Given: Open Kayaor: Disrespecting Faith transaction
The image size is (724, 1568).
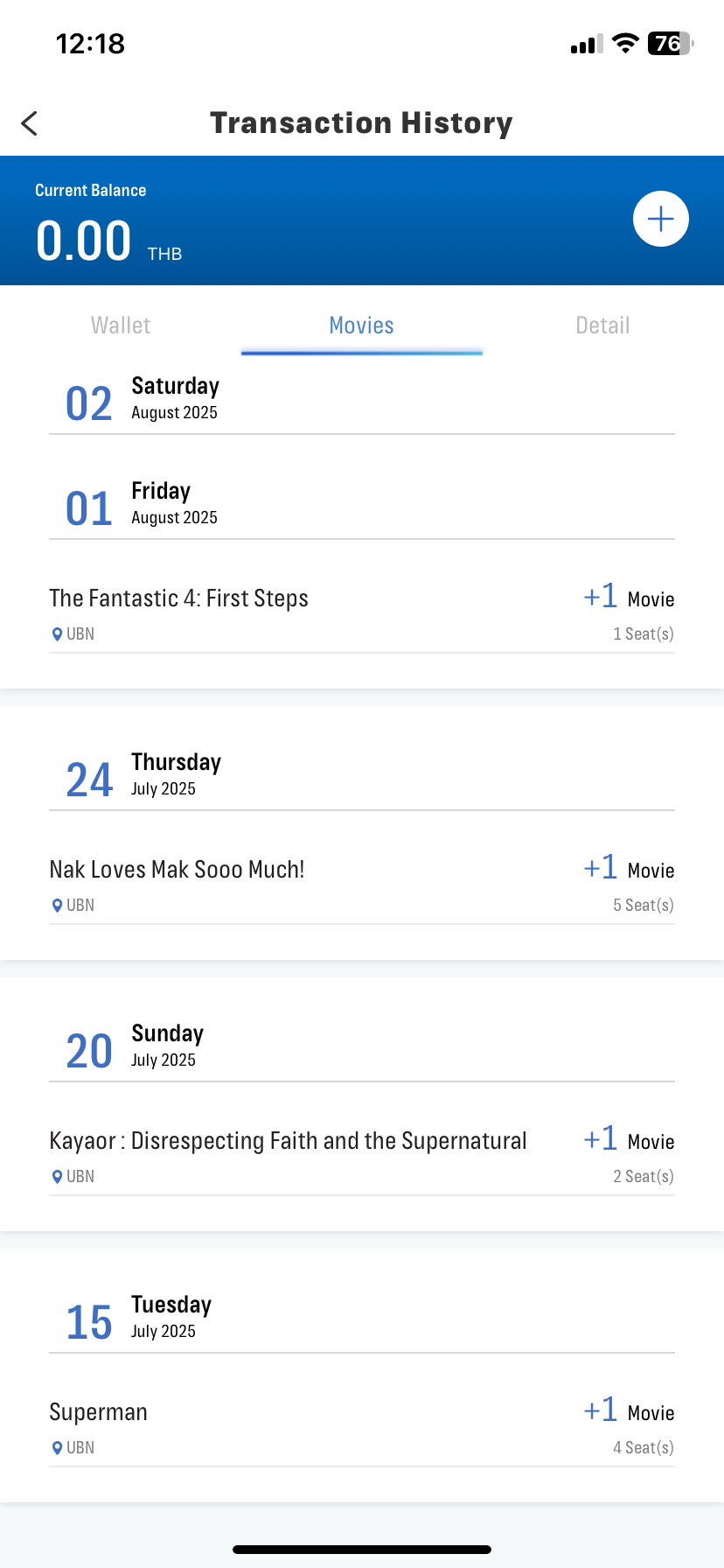Looking at the screenshot, I should (x=362, y=1157).
